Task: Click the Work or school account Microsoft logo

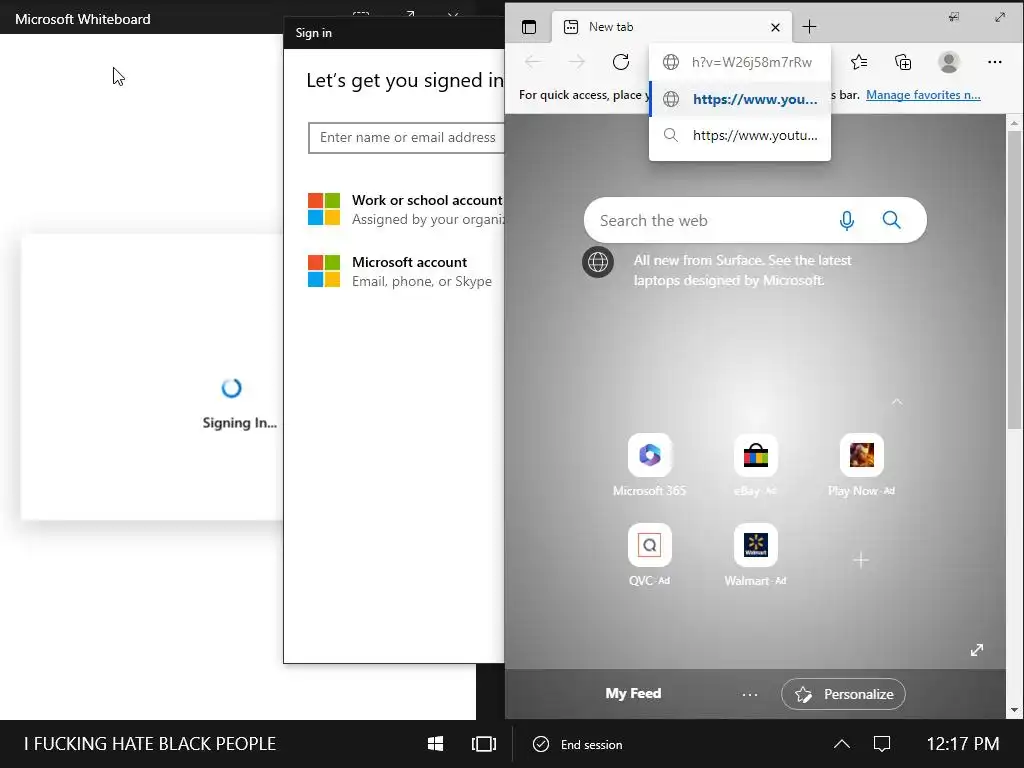Action: click(x=324, y=209)
